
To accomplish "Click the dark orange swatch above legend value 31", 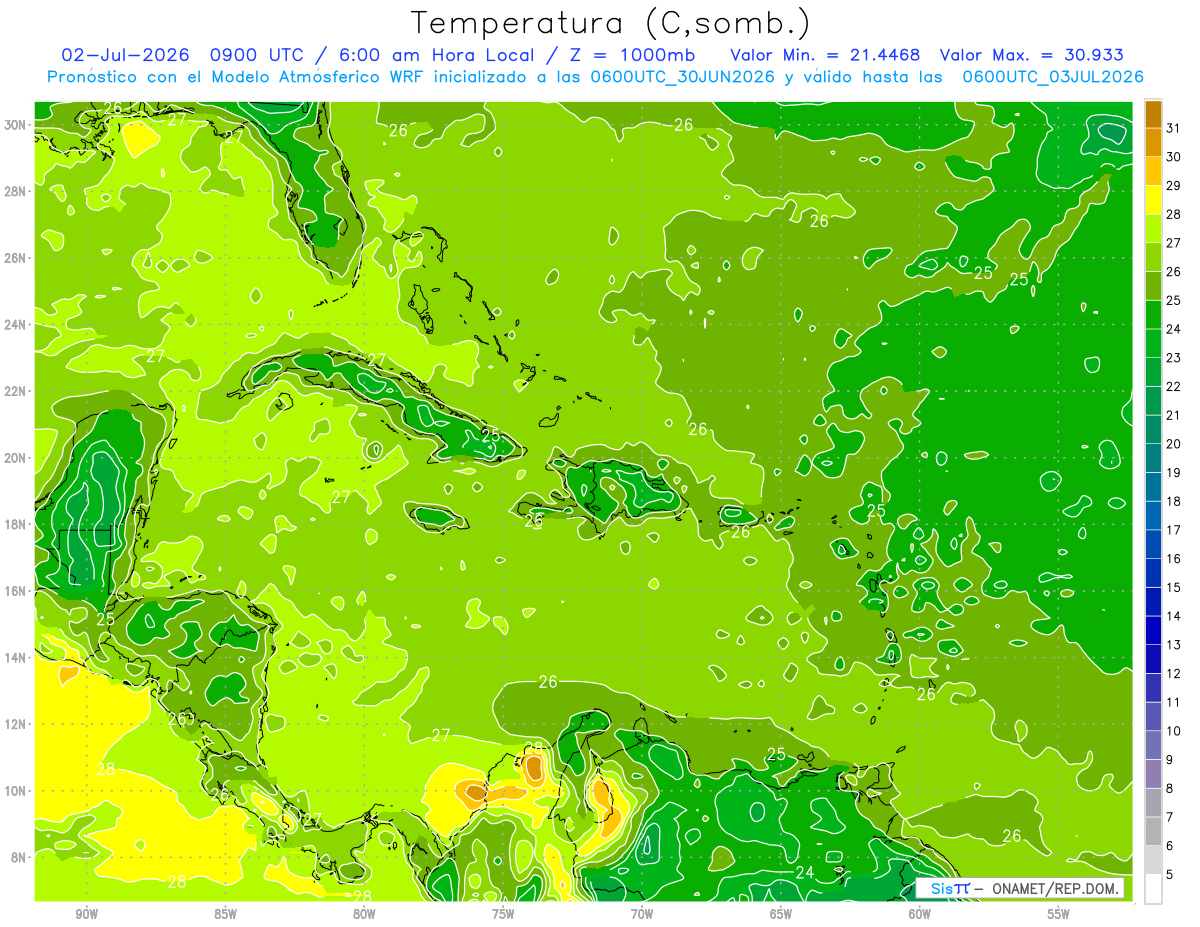I will tap(1153, 113).
